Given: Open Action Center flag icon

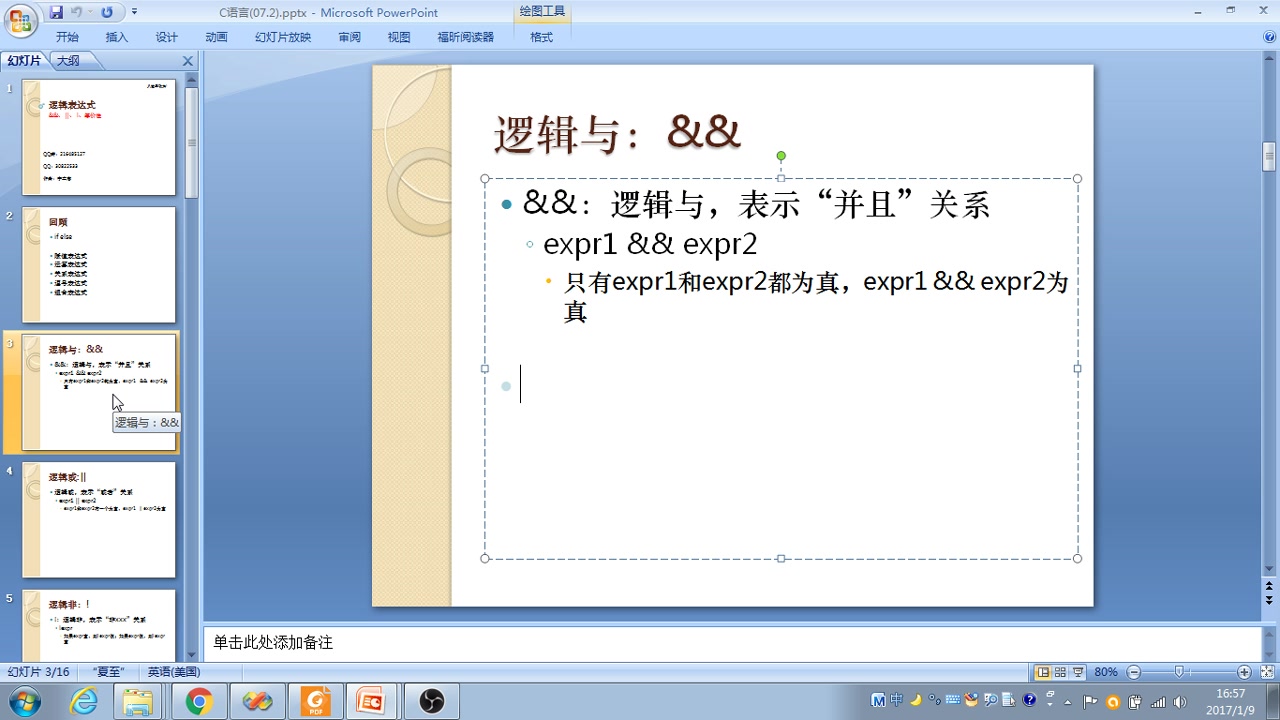Looking at the screenshot, I should coord(1091,702).
